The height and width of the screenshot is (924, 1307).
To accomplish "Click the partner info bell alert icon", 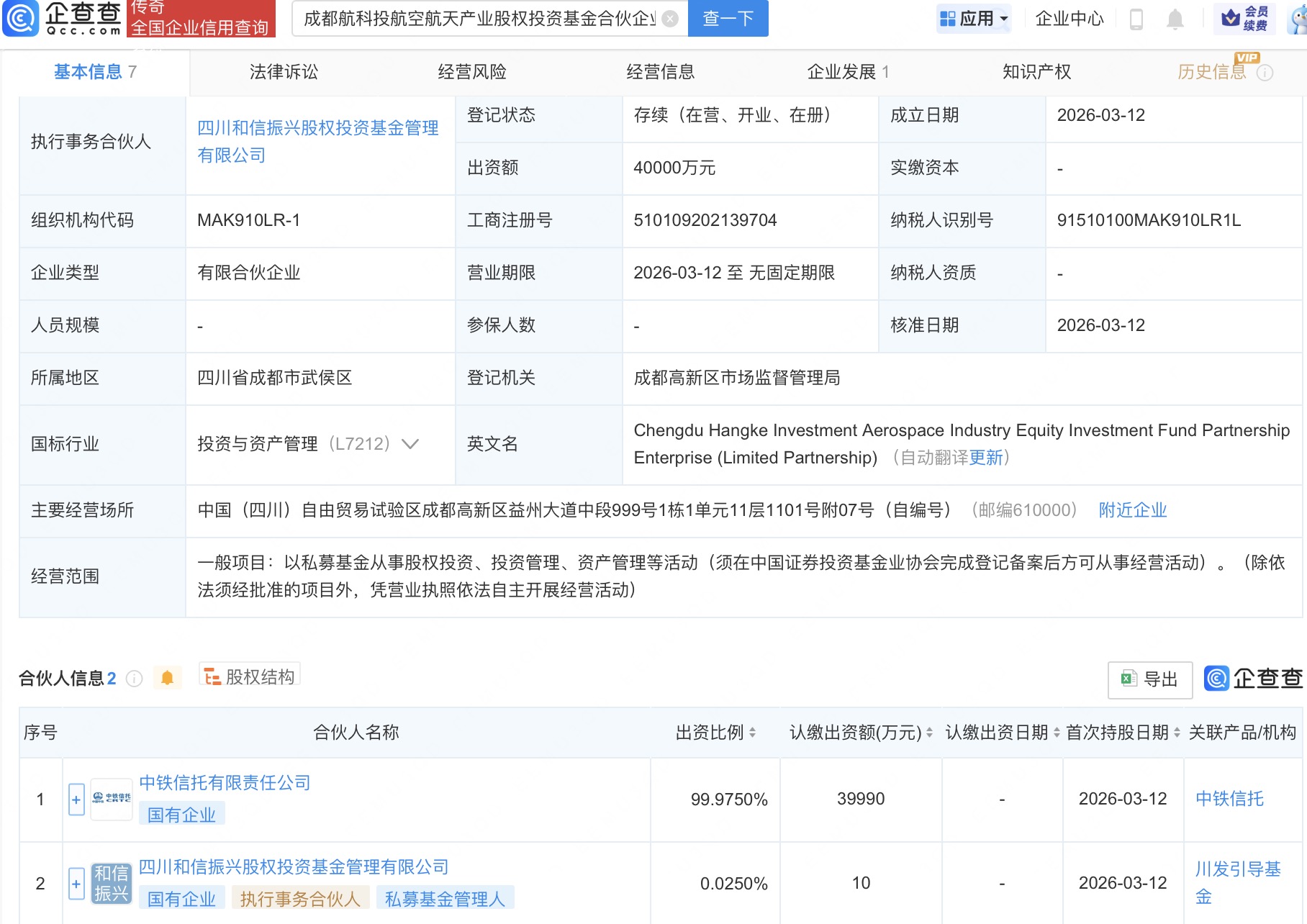I will point(168,678).
